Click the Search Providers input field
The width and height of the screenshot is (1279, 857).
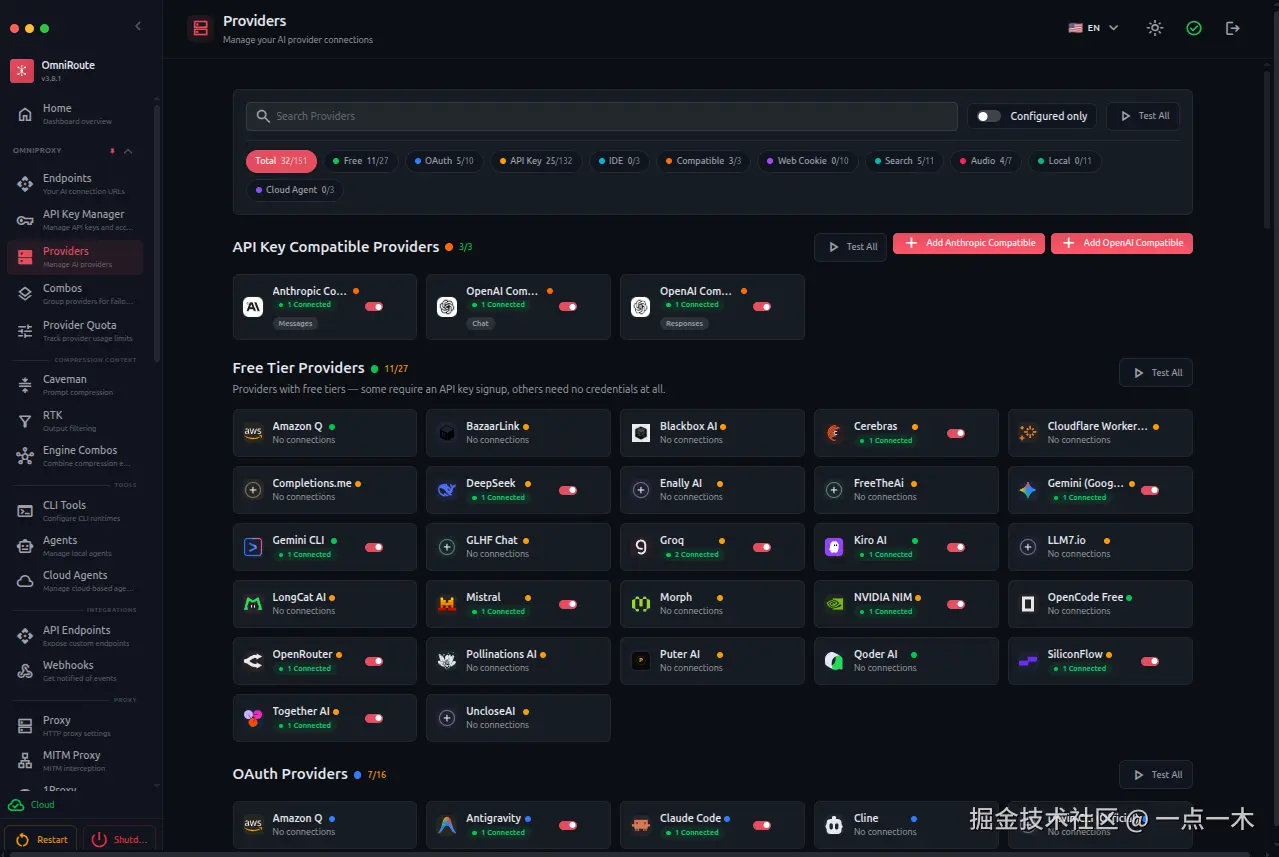pos(602,116)
